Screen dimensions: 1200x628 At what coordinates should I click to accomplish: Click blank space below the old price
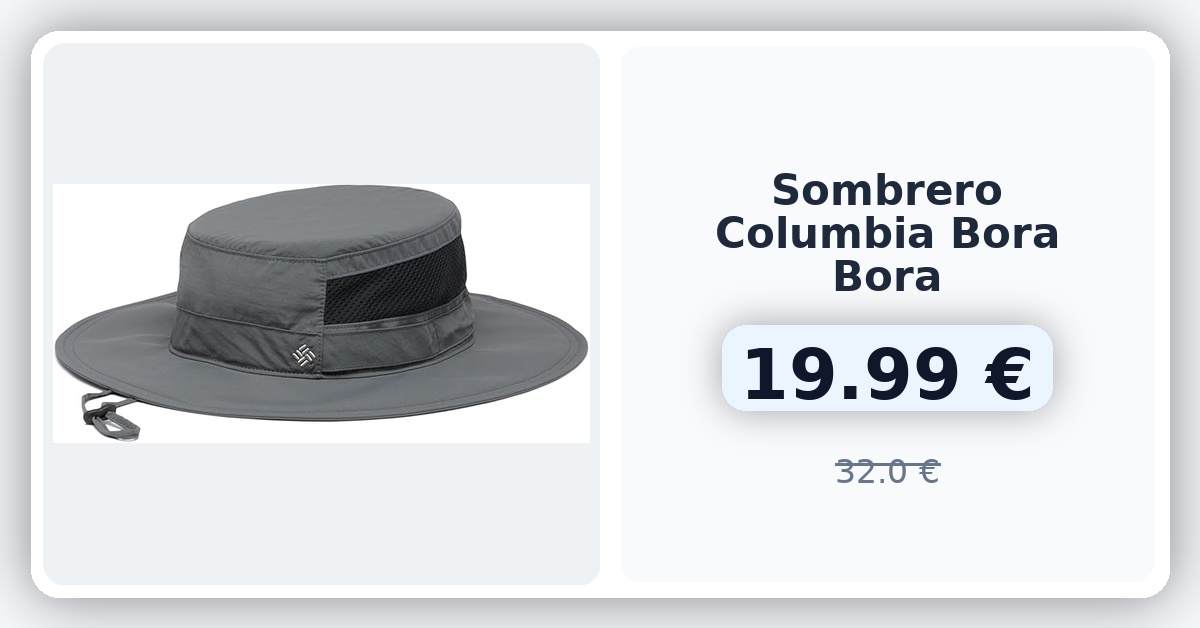887,535
